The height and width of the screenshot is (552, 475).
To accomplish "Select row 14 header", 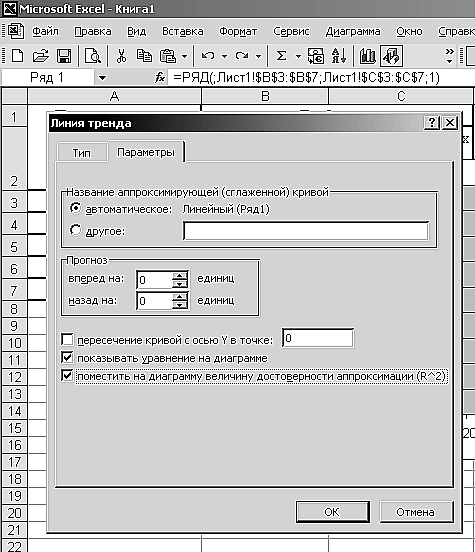I will (x=14, y=411).
